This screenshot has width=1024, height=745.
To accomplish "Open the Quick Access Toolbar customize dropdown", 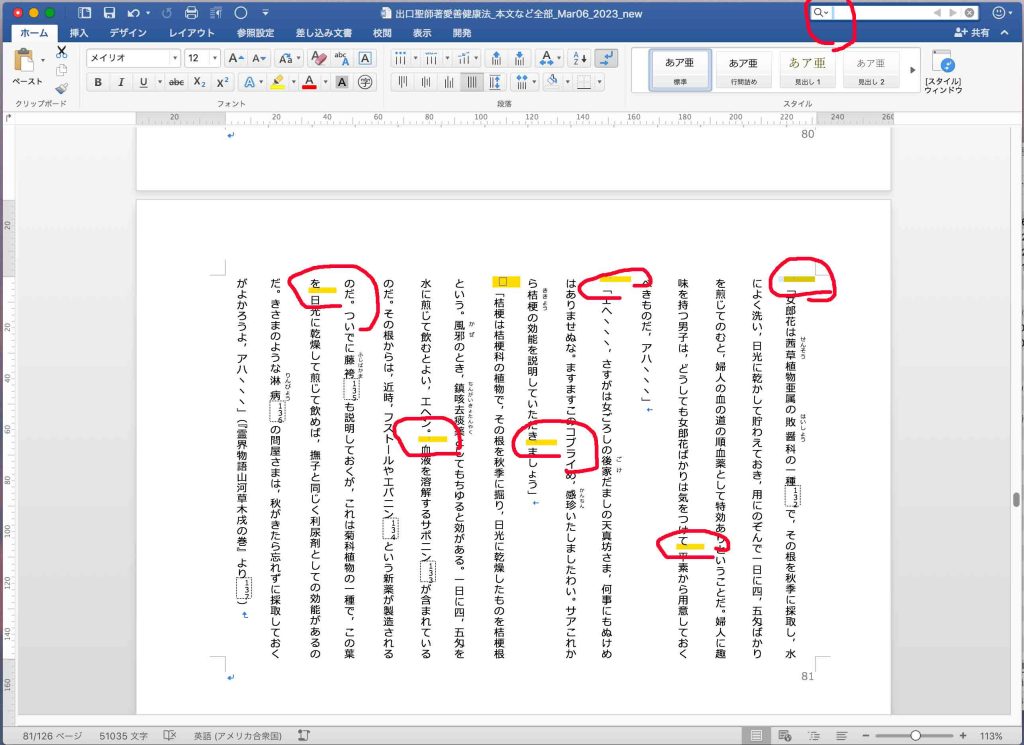I will click(265, 12).
